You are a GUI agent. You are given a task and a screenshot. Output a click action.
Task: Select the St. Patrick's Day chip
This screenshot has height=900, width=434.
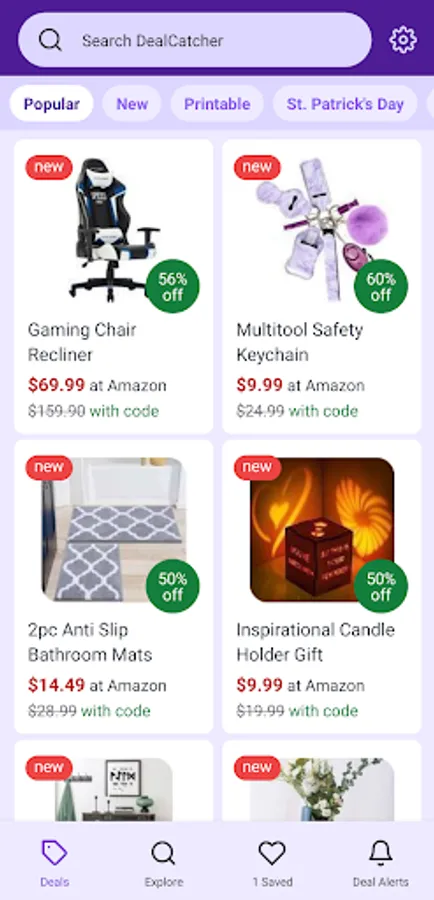point(345,104)
